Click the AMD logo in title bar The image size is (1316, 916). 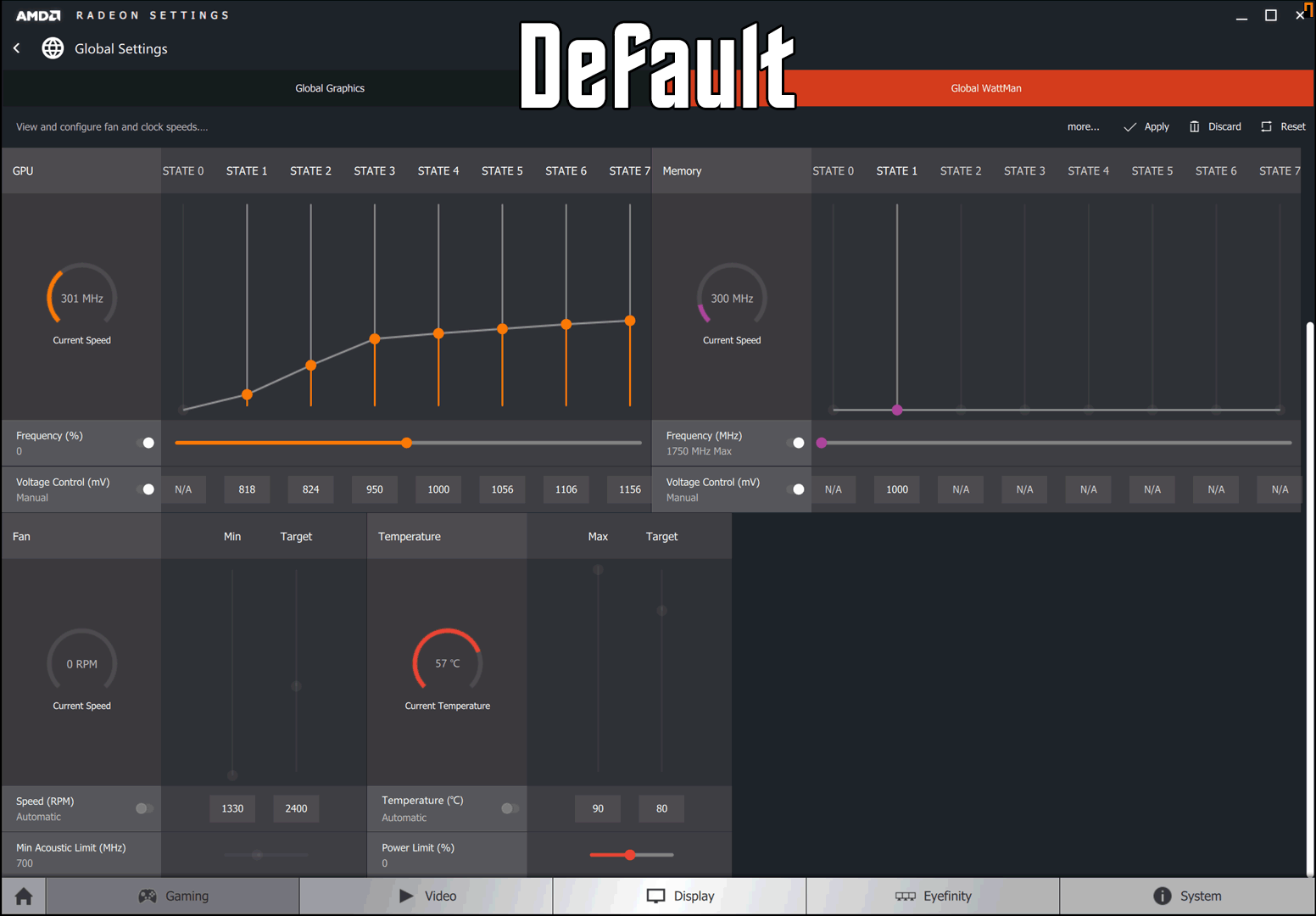[x=38, y=15]
